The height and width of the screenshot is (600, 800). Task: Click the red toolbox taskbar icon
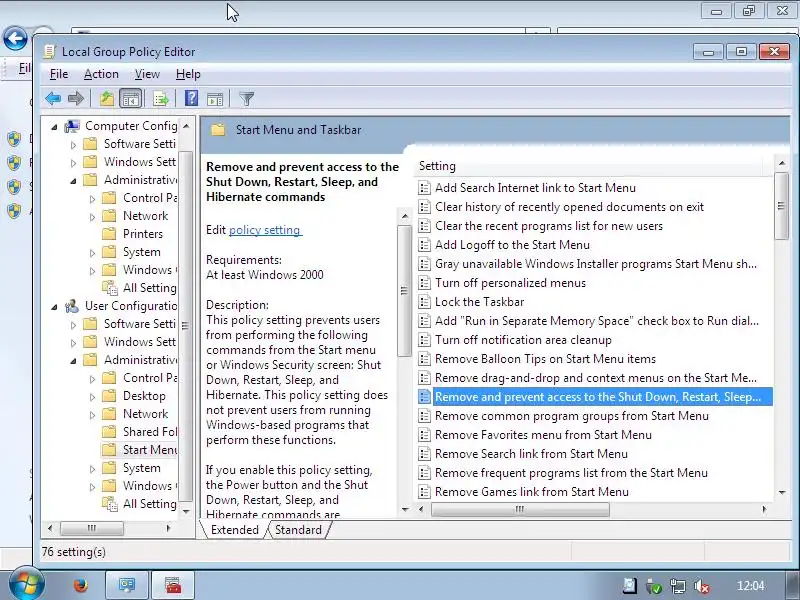(x=172, y=585)
